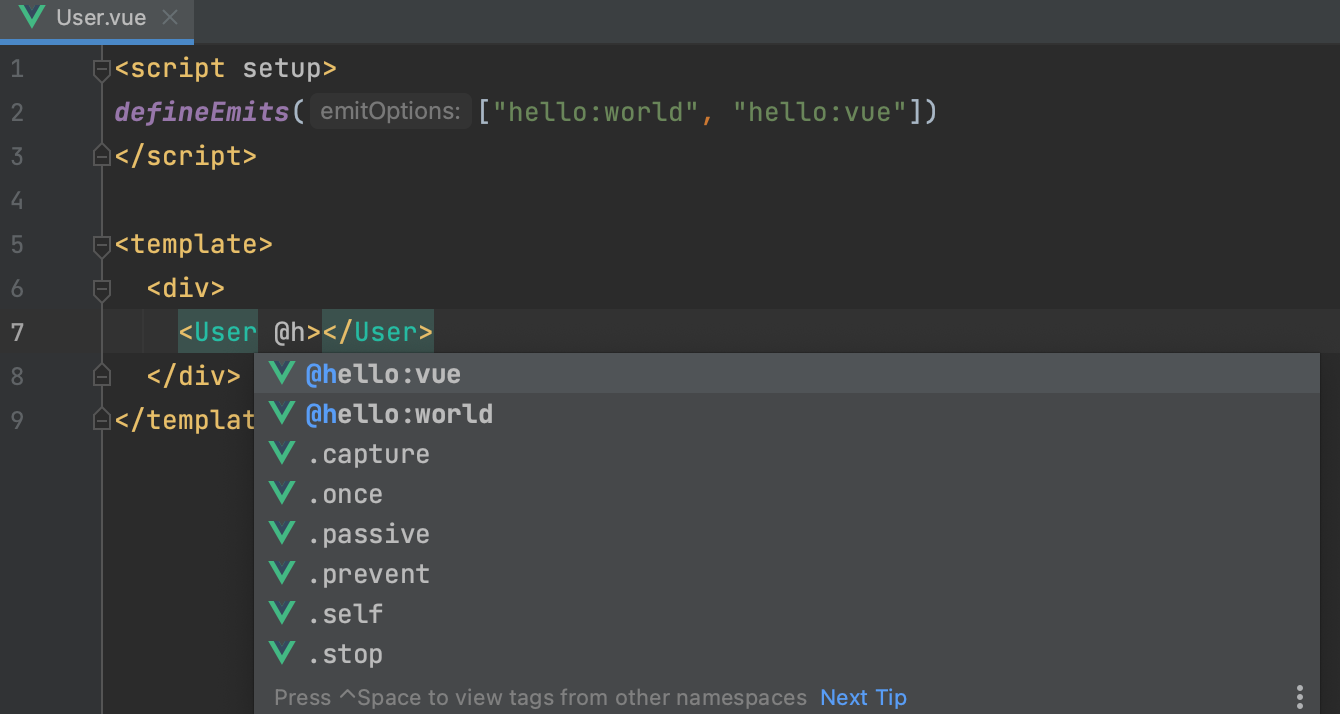Viewport: 1340px width, 714px height.
Task: Open the completion popup three-dot options menu
Action: (1299, 697)
